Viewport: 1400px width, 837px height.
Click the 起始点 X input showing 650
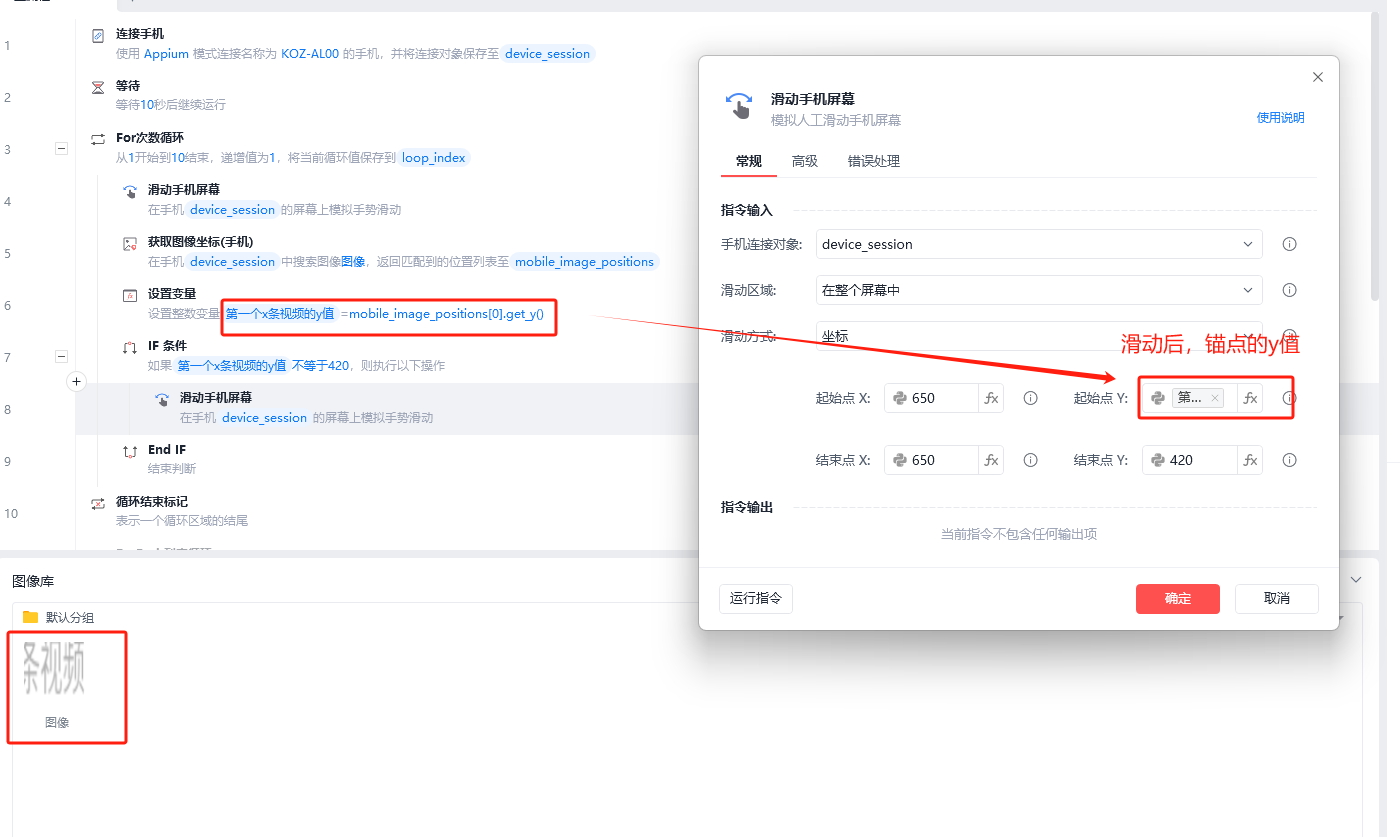pos(931,398)
